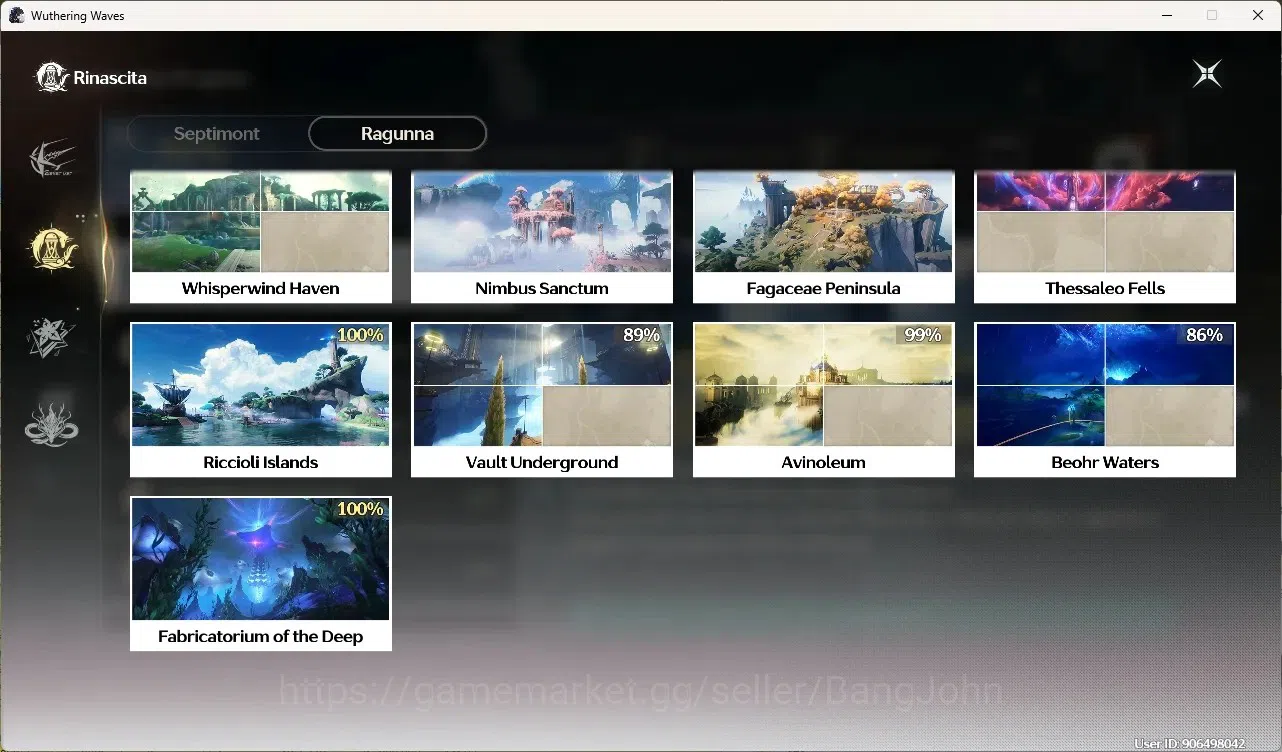Select the first region emblem in the left sidebar

pos(52,158)
